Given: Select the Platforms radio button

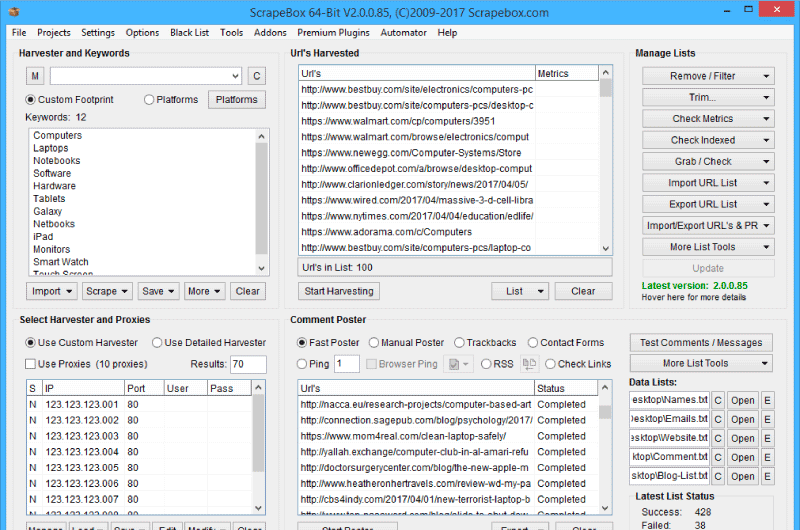Looking at the screenshot, I should pyautogui.click(x=149, y=99).
